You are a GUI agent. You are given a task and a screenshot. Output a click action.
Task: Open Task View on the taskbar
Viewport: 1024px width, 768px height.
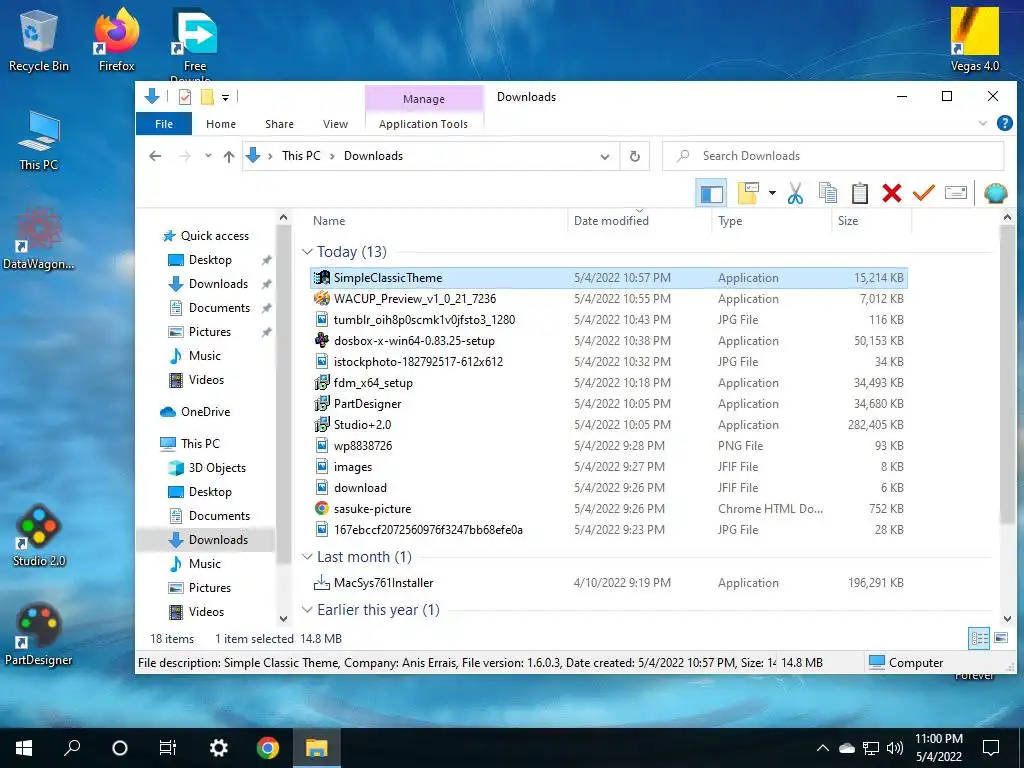[168, 748]
